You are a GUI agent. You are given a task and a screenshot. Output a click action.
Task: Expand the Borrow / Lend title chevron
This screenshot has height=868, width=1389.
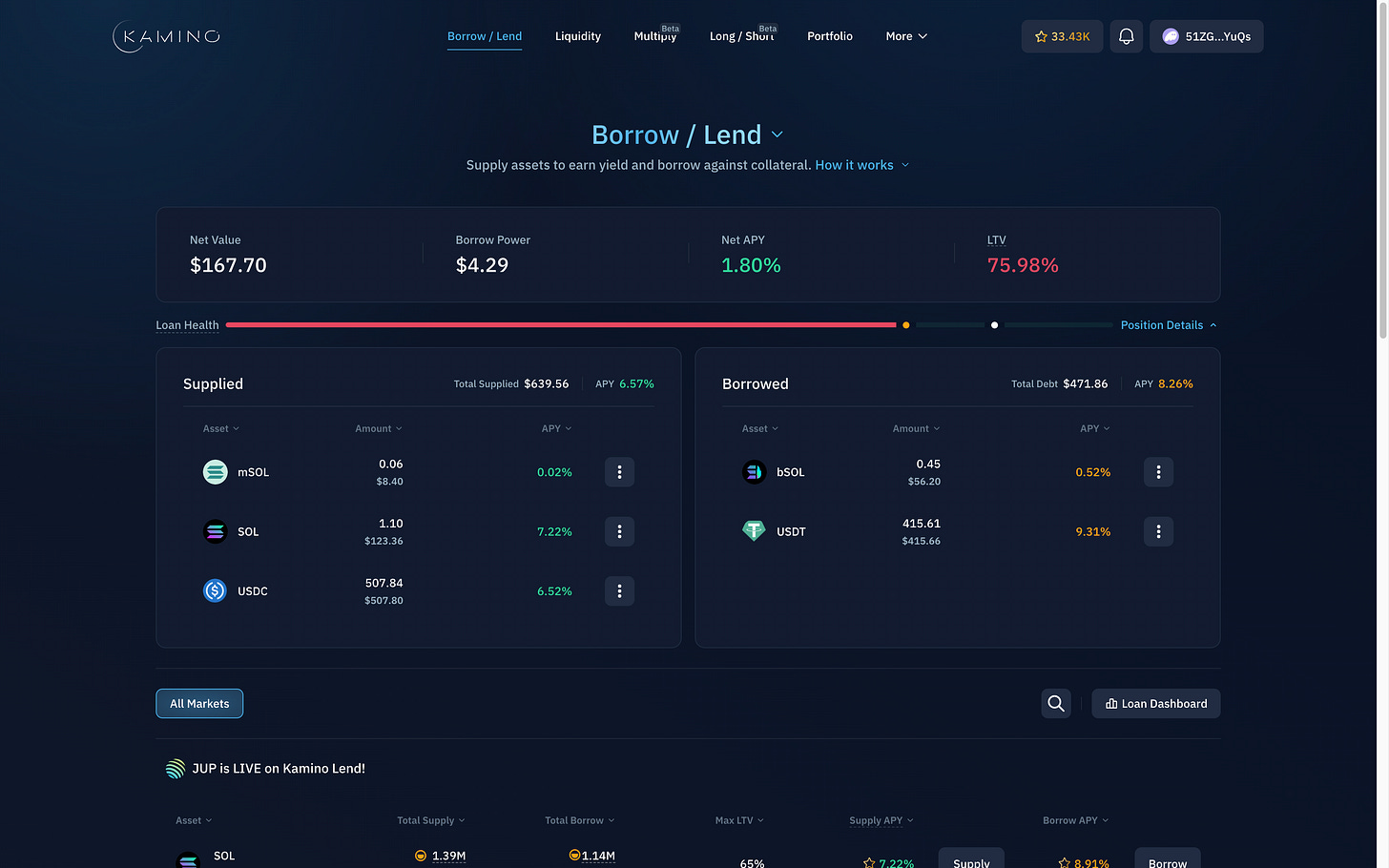[777, 134]
